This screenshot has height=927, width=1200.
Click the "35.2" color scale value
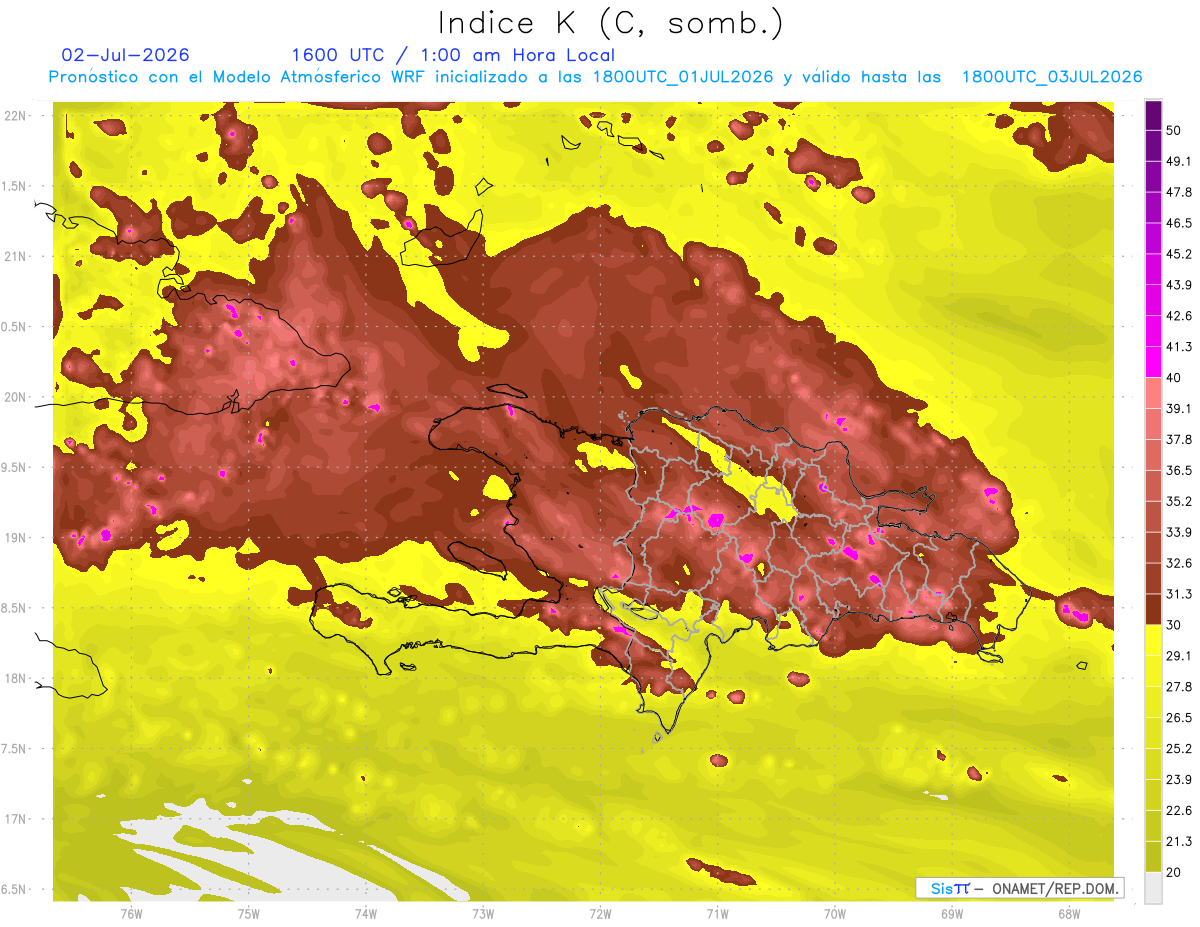[x=1179, y=501]
